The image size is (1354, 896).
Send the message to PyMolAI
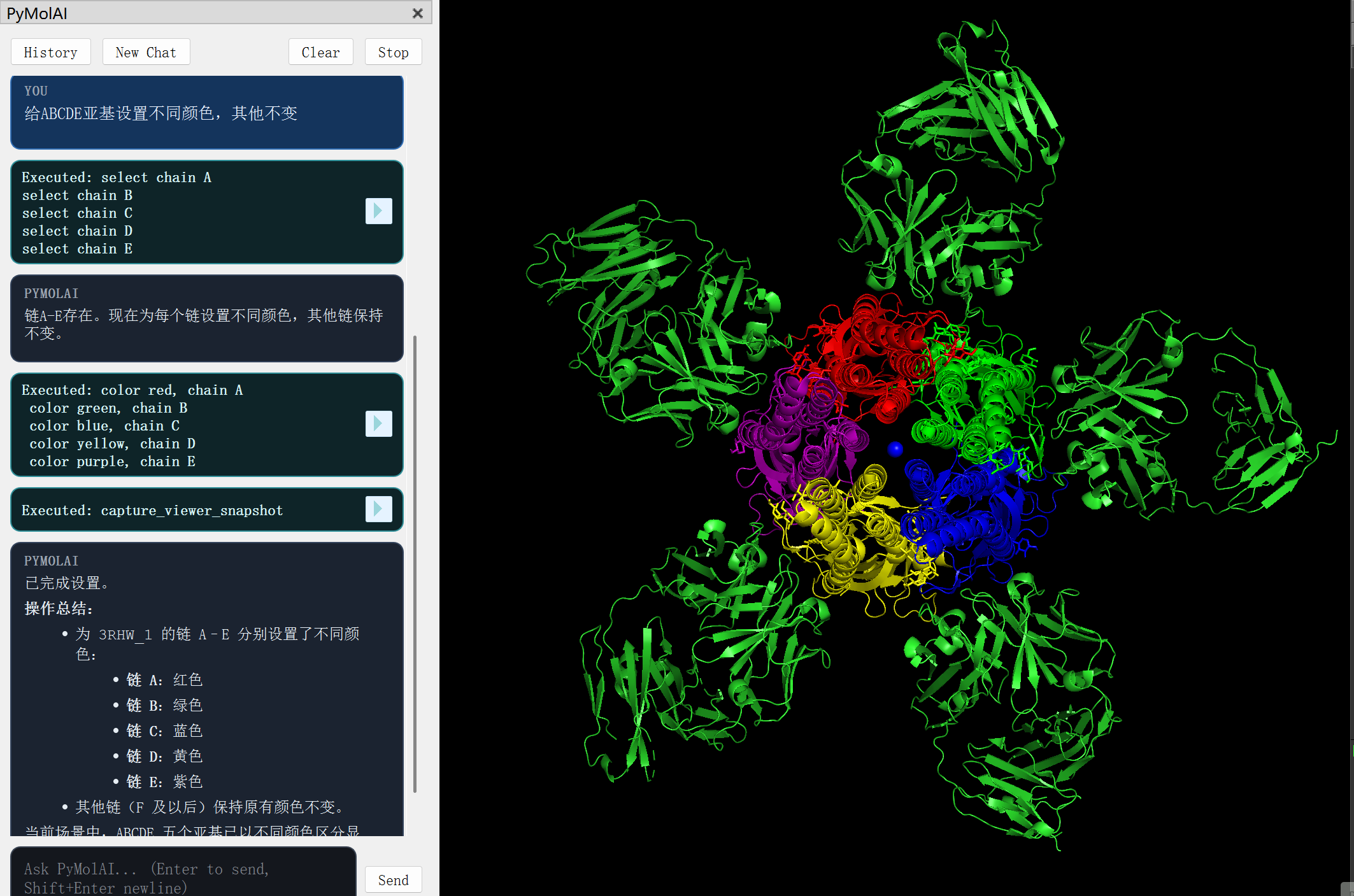click(x=393, y=879)
